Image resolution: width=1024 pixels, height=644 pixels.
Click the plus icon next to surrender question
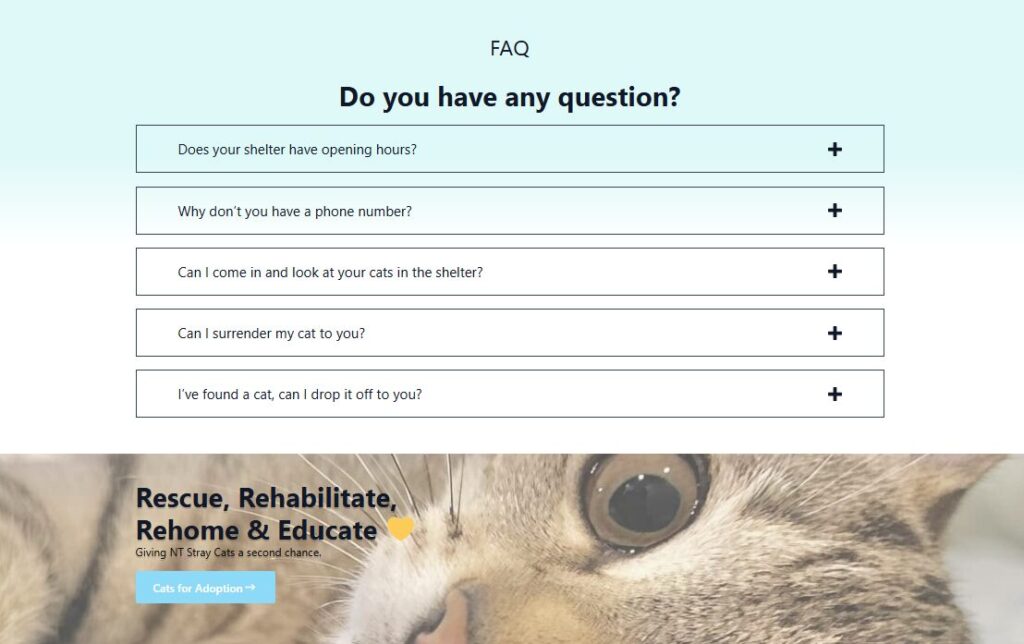click(x=835, y=333)
